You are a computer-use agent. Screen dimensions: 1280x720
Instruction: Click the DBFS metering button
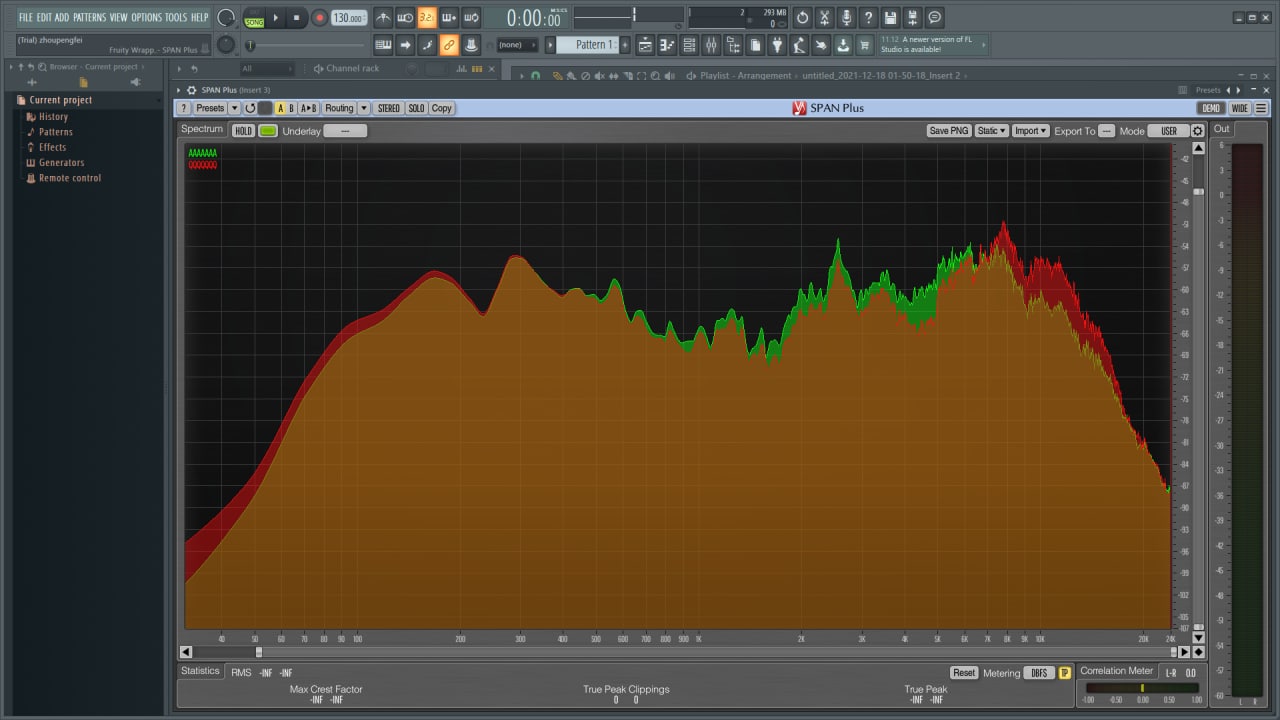[1040, 673]
